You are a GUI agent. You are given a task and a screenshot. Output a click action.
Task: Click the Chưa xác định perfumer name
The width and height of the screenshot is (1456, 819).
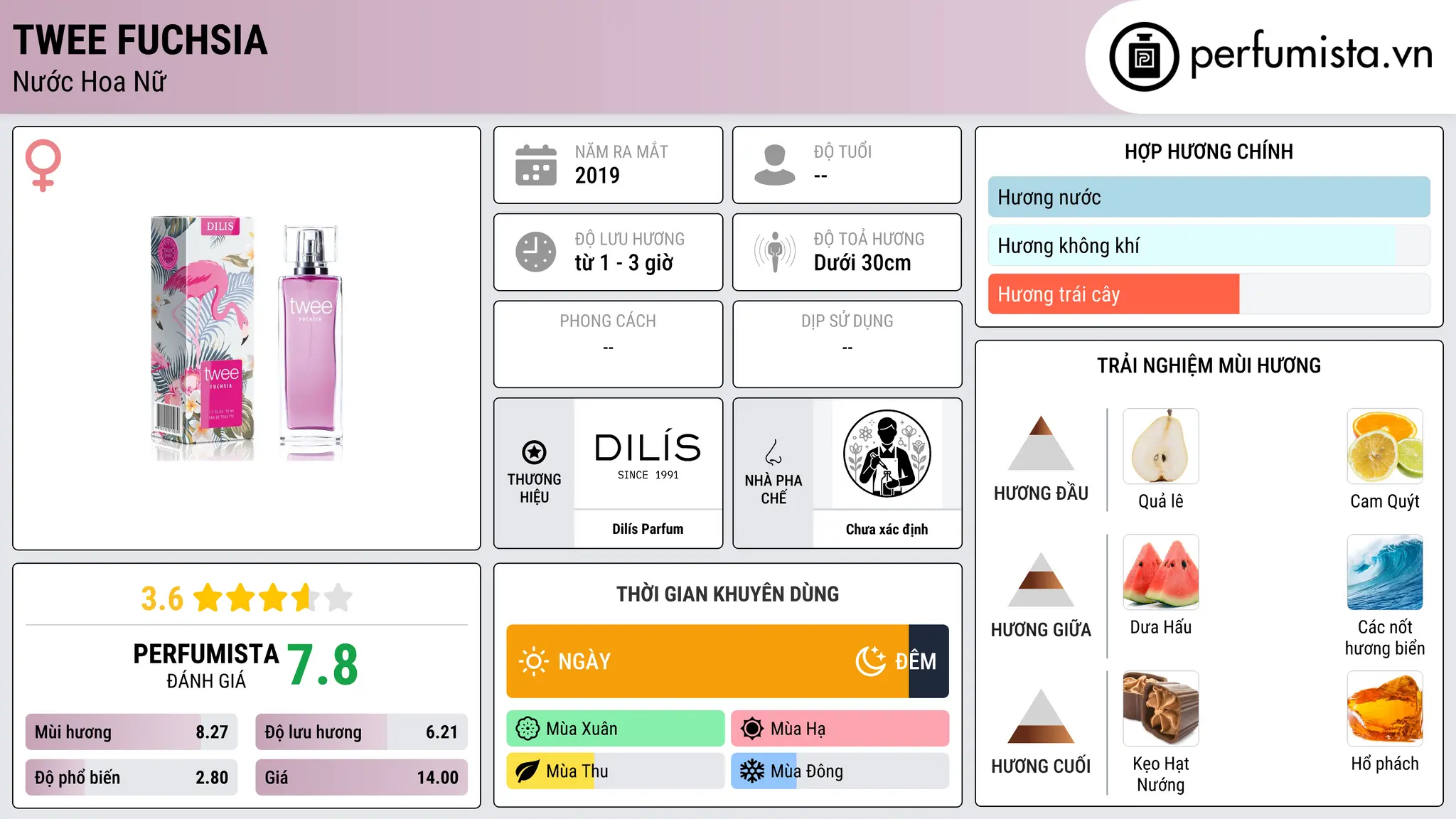tap(887, 529)
